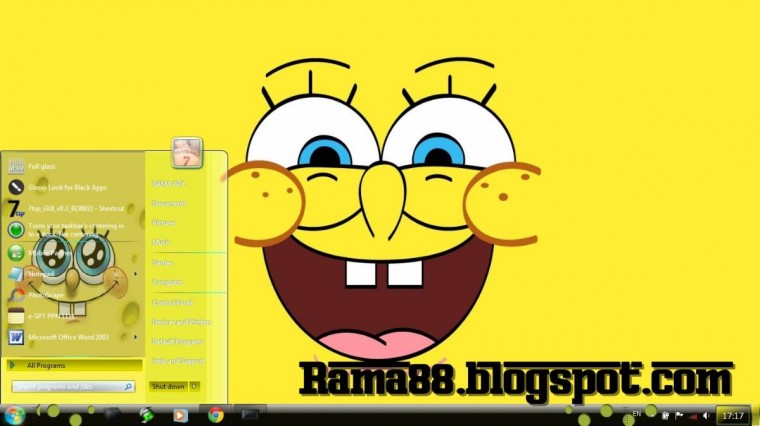Click the Full glass program icon
The height and width of the screenshot is (426, 760).
(x=16, y=166)
